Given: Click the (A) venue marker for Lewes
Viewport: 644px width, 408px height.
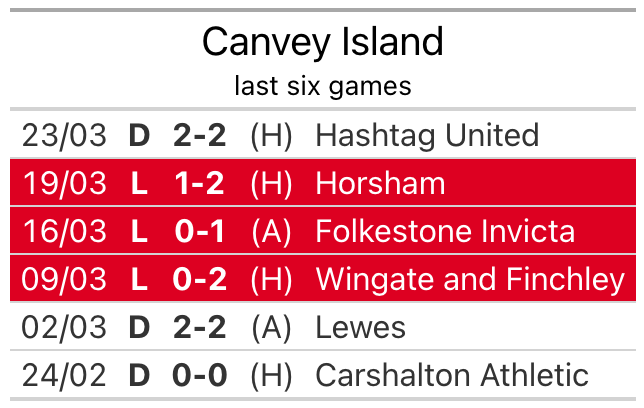Looking at the screenshot, I should point(271,327).
